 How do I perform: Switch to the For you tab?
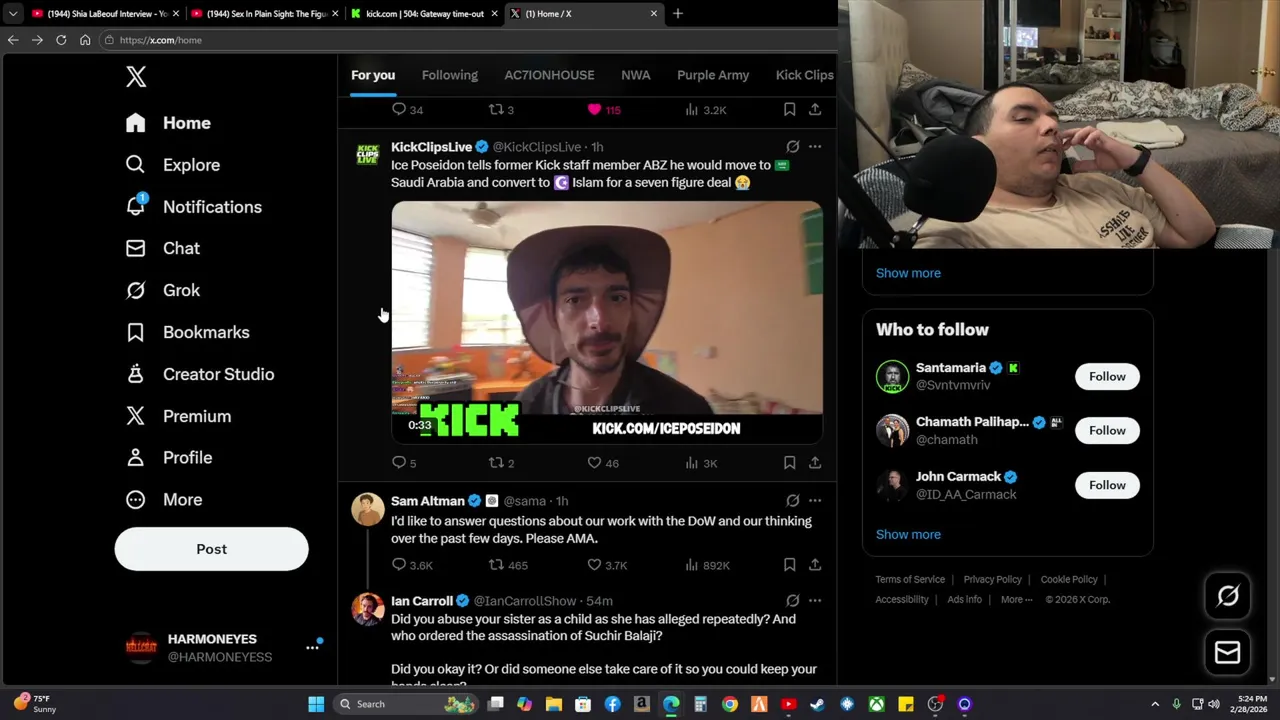tap(373, 75)
